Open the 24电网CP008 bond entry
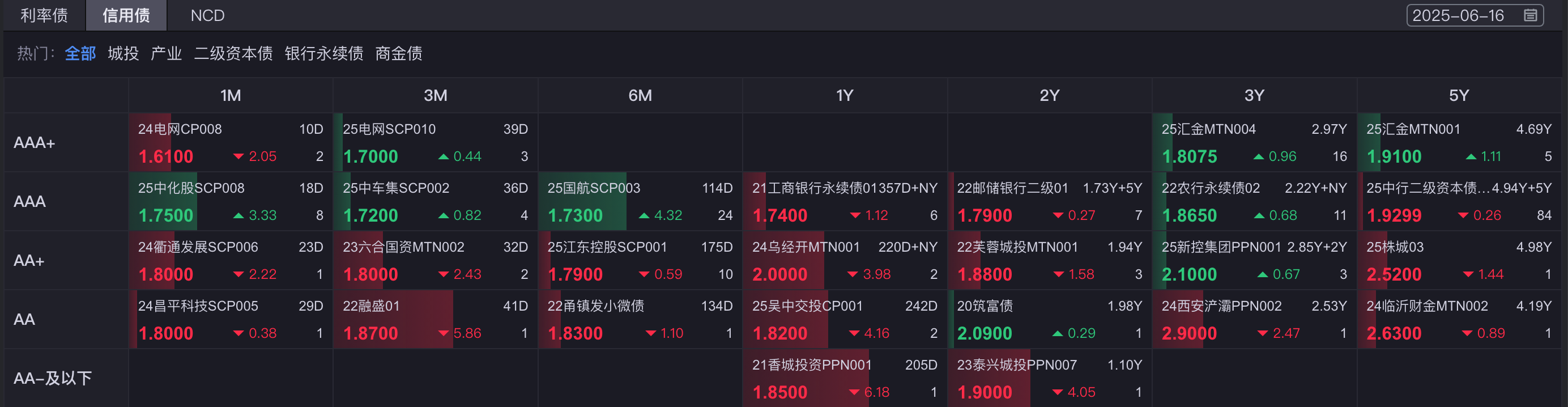Screen dimensions: 1568x407 click(230, 143)
